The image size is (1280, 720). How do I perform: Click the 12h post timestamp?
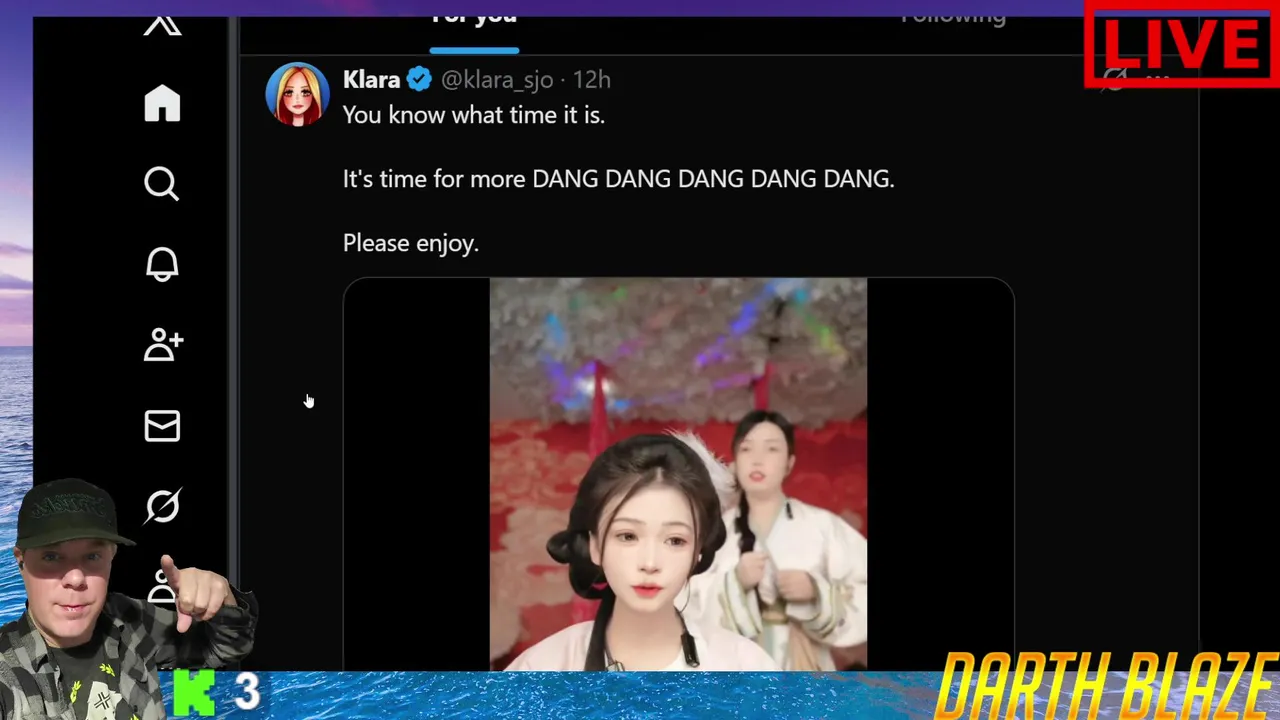pos(591,80)
